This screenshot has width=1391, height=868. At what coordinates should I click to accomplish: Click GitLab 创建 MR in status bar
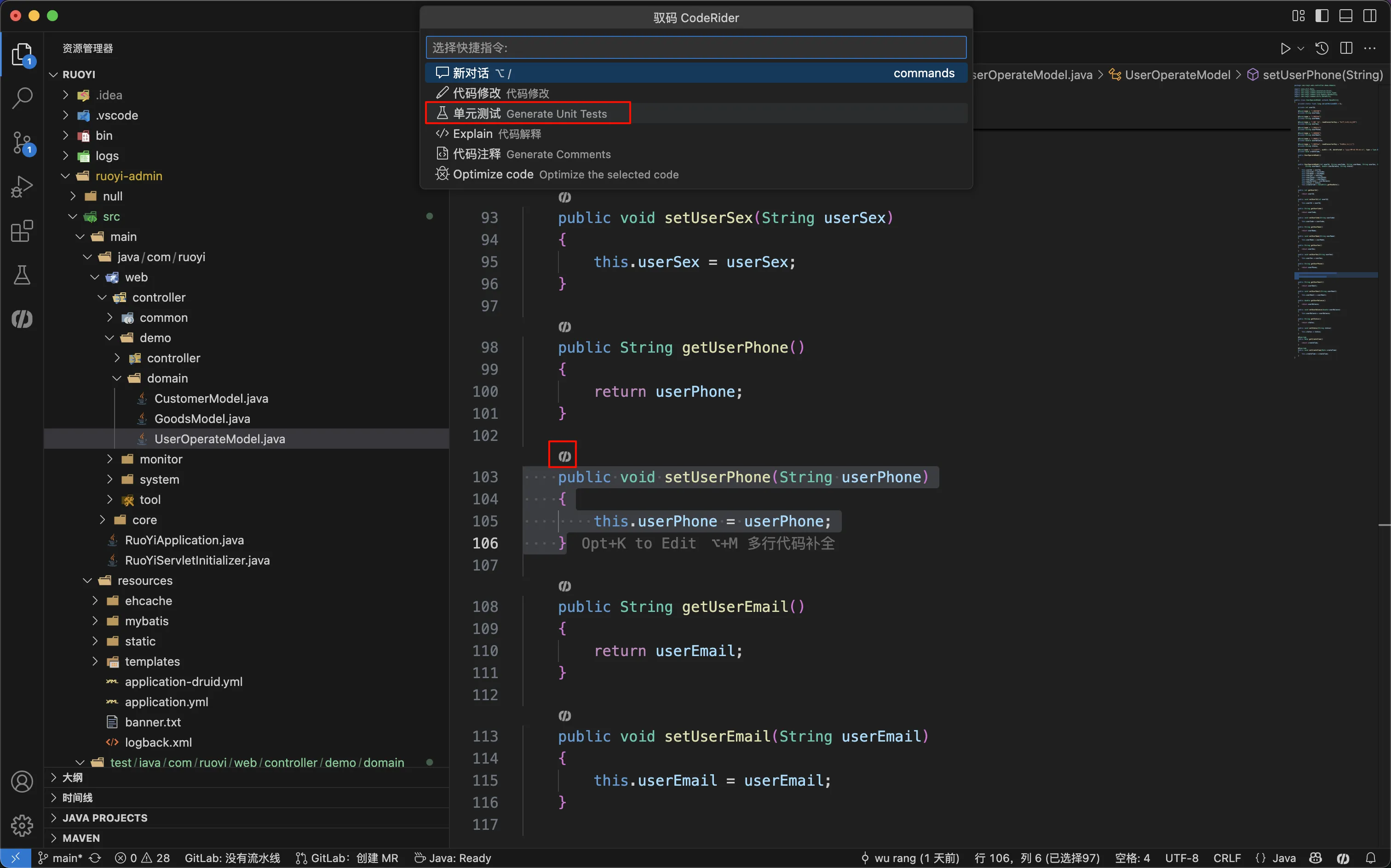347,858
